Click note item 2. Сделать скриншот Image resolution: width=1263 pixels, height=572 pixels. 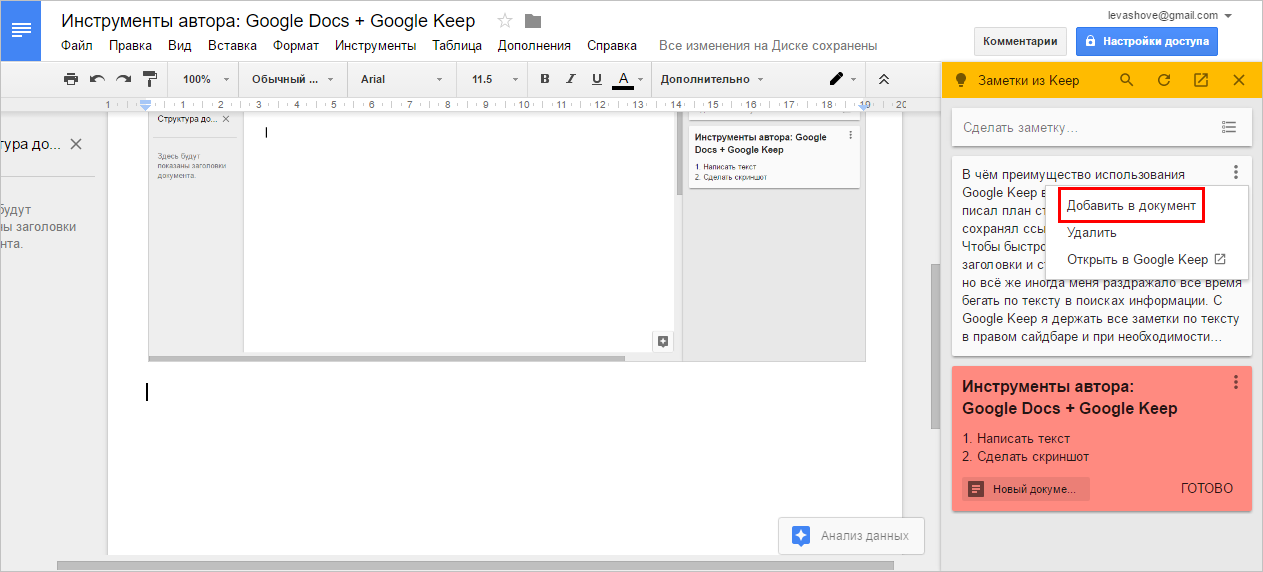[x=1025, y=457]
